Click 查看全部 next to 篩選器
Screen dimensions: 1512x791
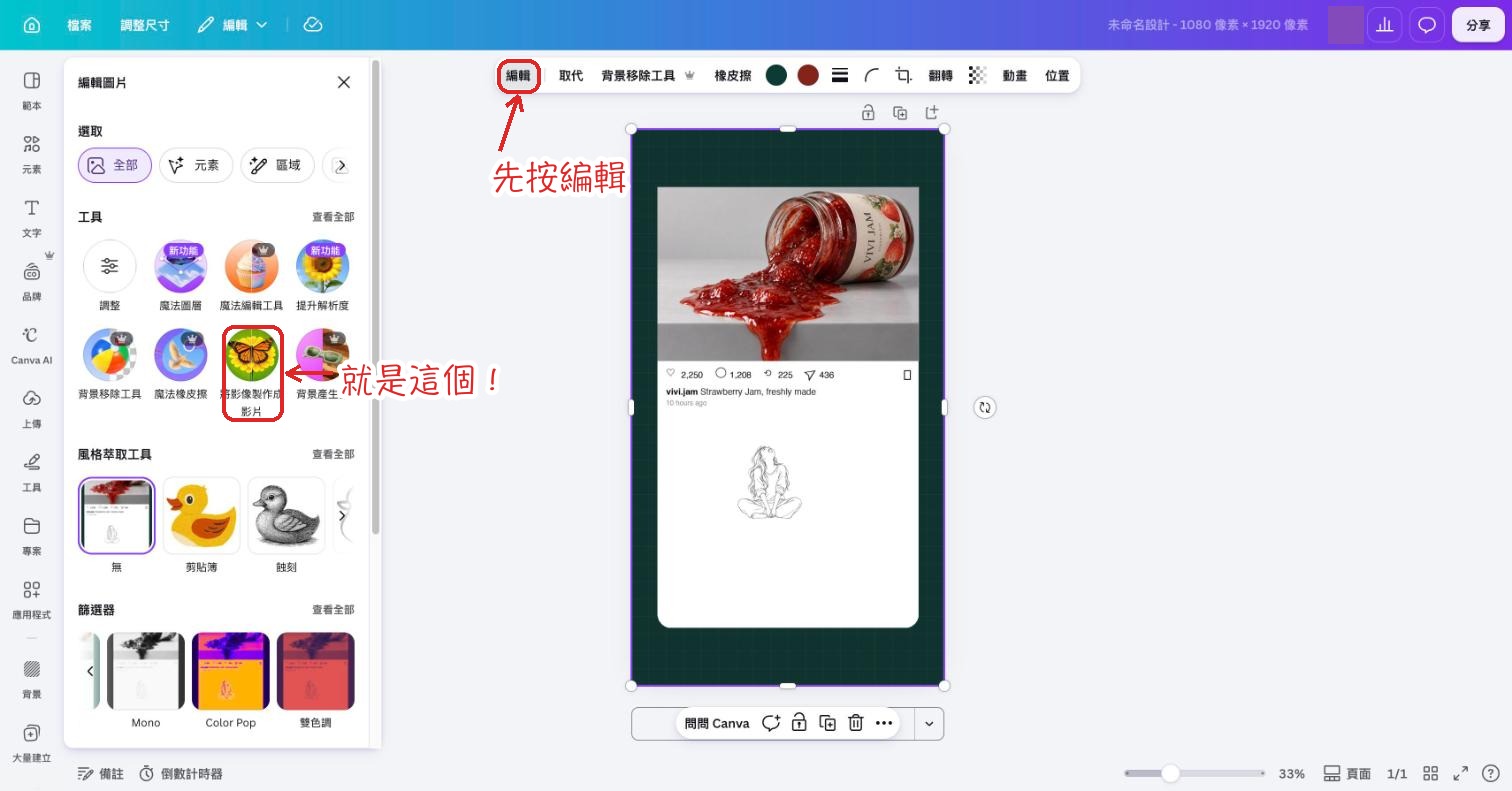[333, 609]
